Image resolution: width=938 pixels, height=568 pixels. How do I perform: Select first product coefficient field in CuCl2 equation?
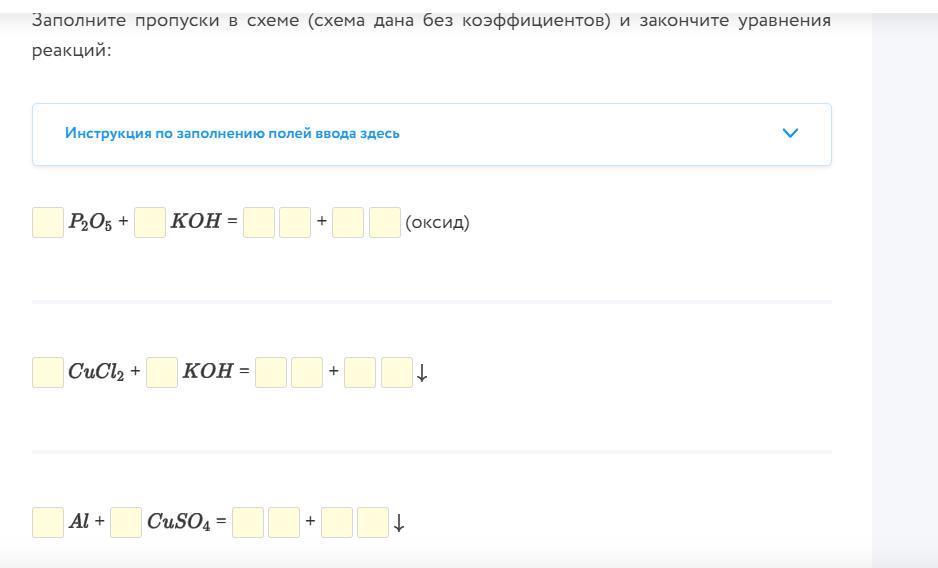[x=271, y=372]
